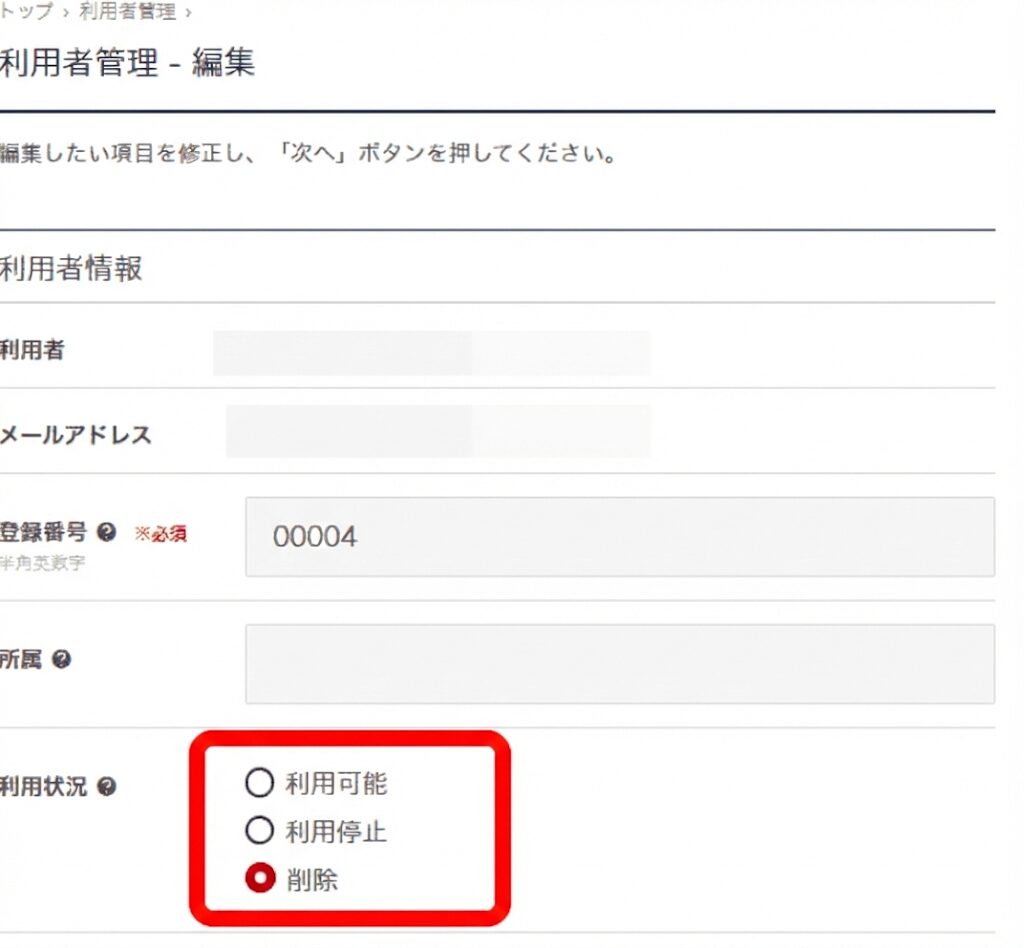Click the メールアドレス row label
Screen dimensions: 1024x948
[x=76, y=435]
